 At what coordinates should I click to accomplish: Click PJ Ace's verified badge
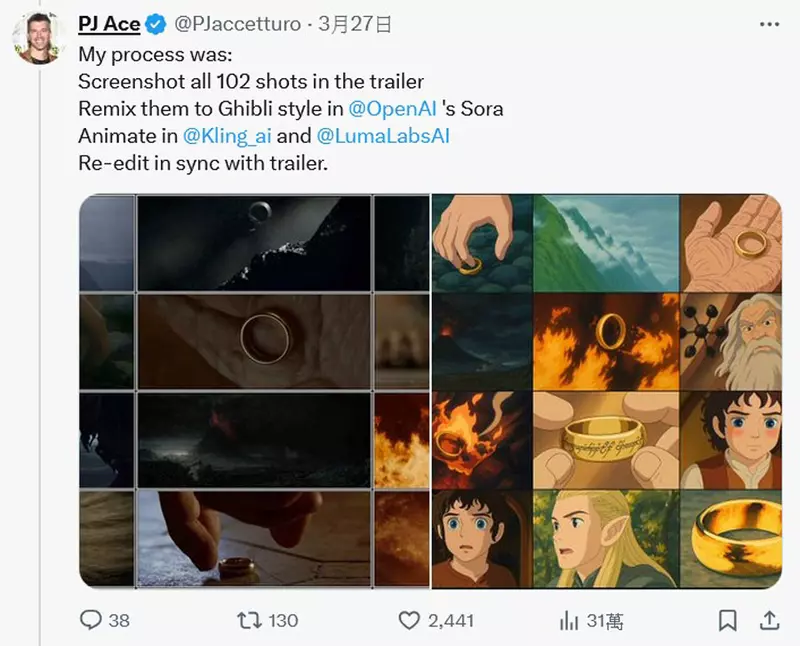pos(158,24)
